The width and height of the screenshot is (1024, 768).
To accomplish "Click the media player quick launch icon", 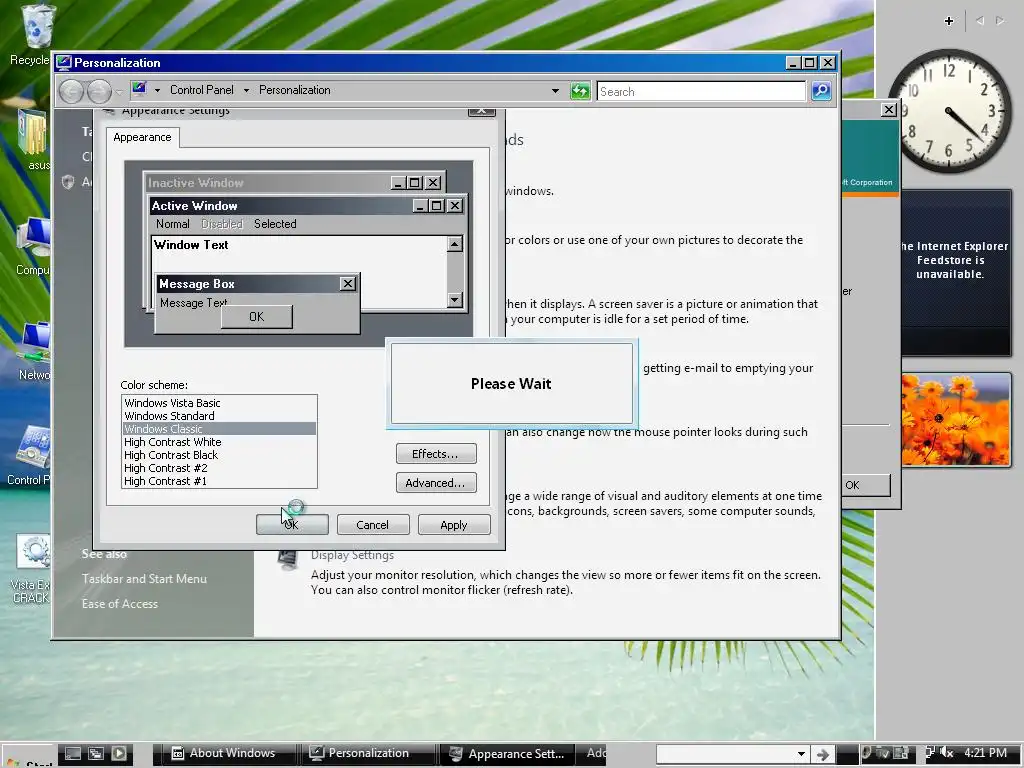I will [x=119, y=753].
